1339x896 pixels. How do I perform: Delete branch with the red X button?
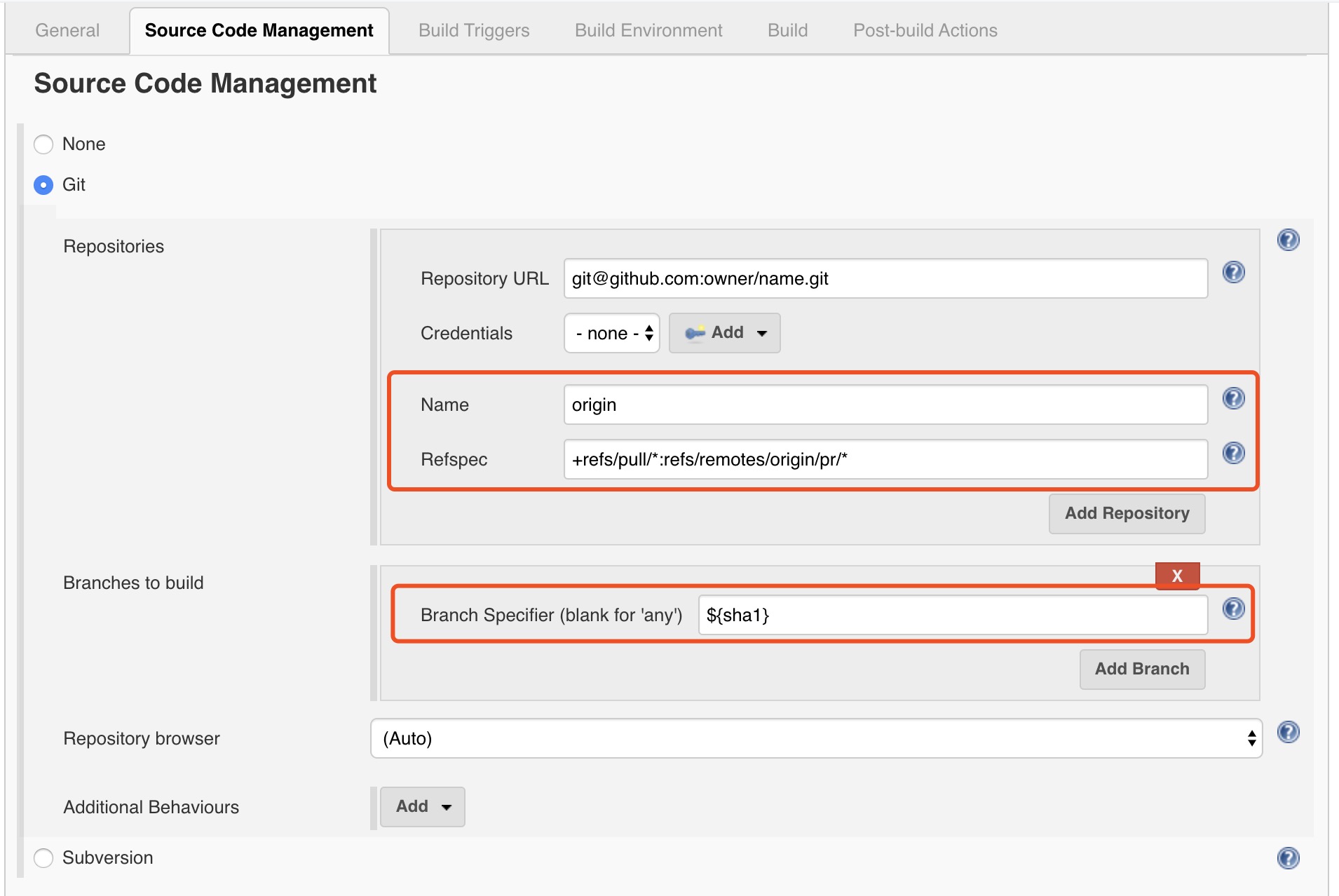point(1177,576)
